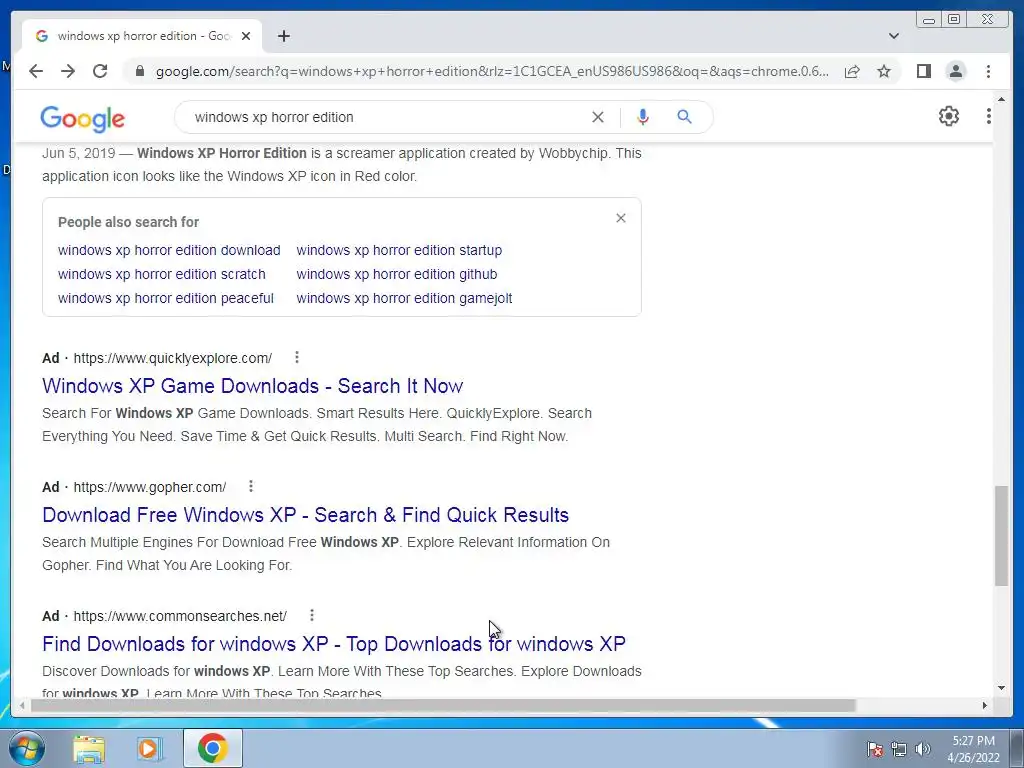Click the vertical scrollbar thumb
The height and width of the screenshot is (768, 1024).
(1001, 536)
